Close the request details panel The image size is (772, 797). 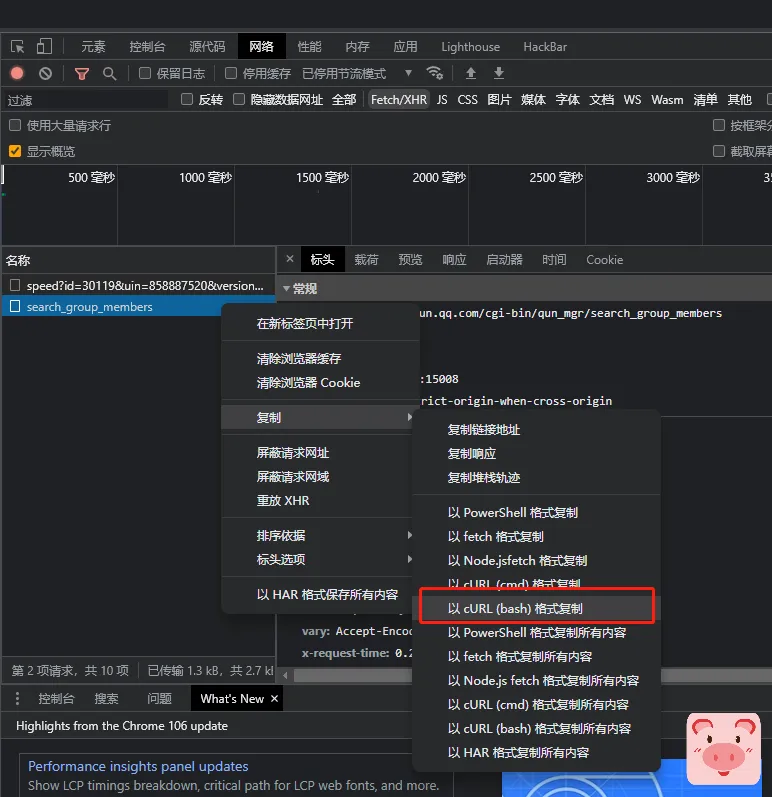(290, 259)
